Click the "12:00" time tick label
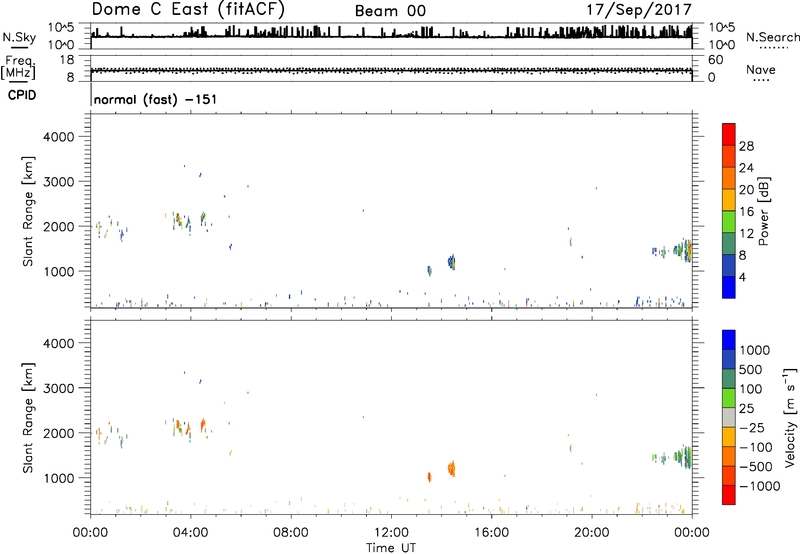The image size is (800, 554). pyautogui.click(x=391, y=533)
